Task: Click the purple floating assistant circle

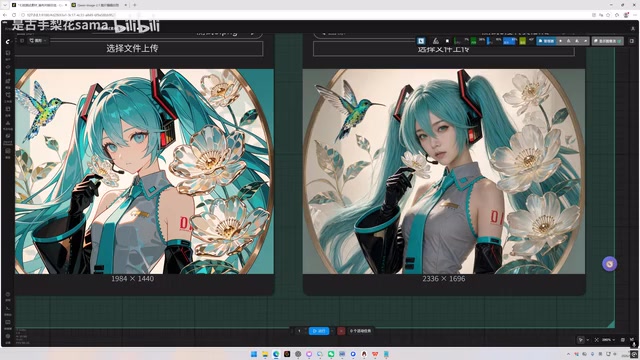Action: [609, 264]
